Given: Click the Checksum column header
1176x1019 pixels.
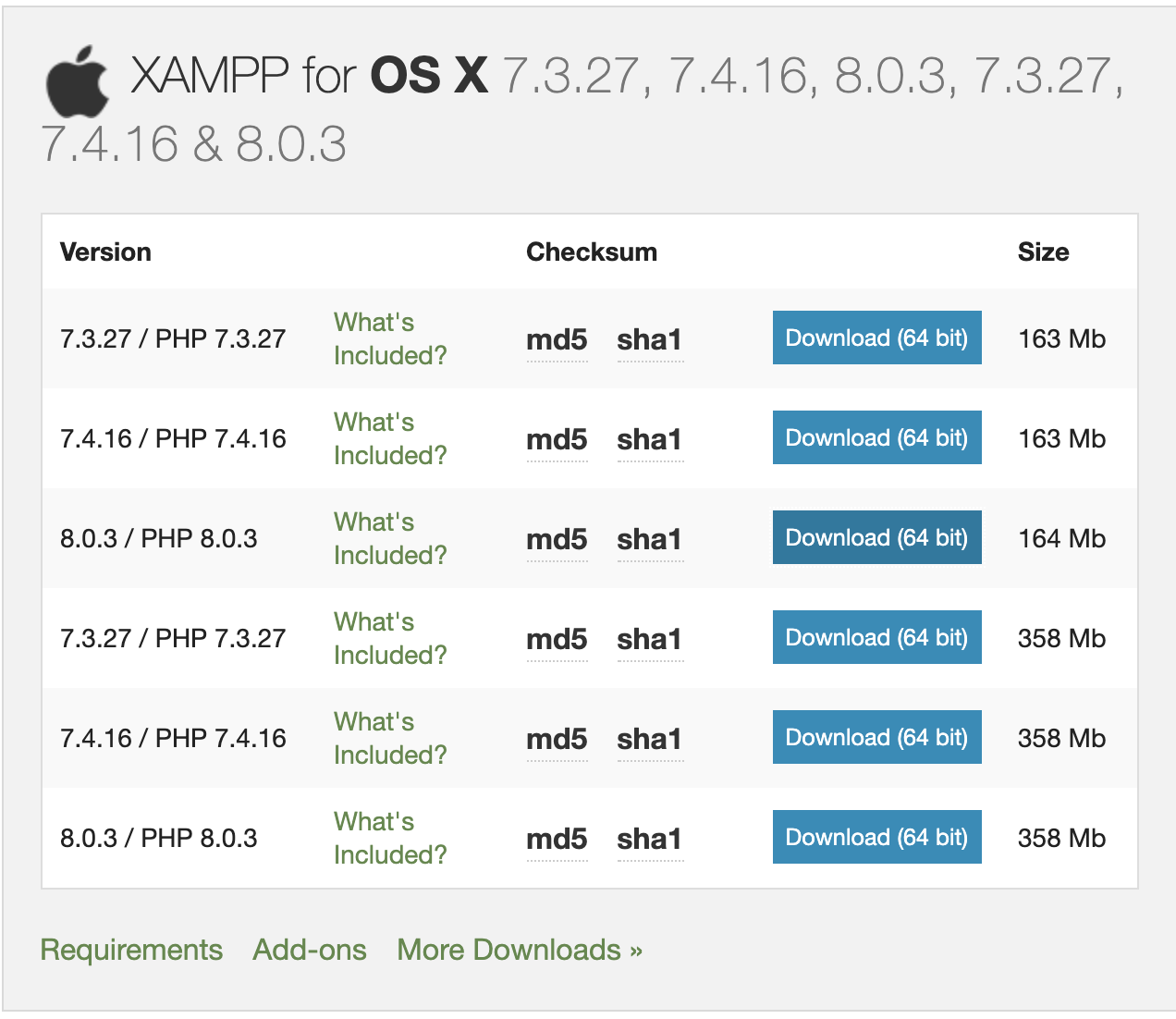Looking at the screenshot, I should 592,252.
